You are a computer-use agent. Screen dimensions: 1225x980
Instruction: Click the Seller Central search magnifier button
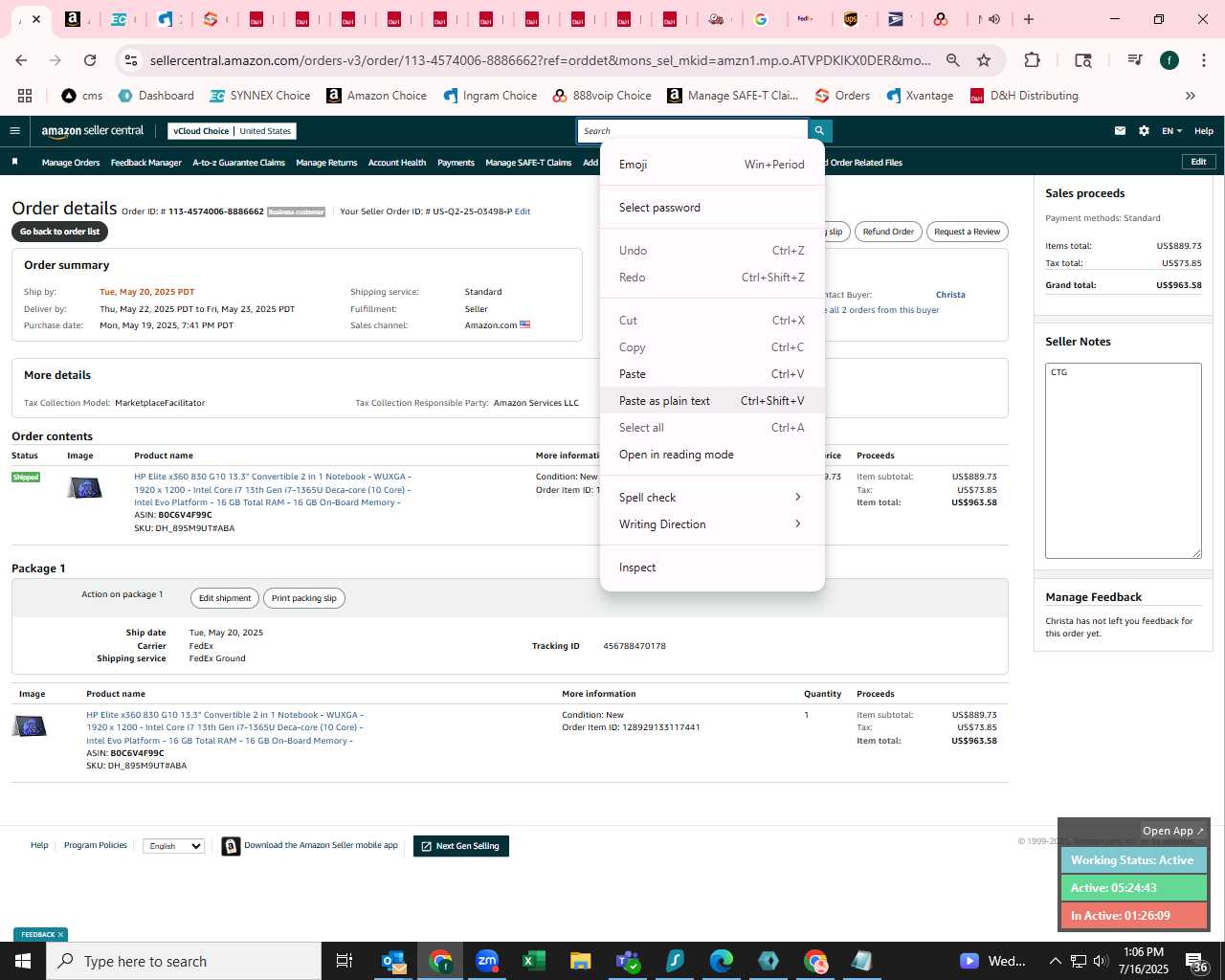tap(819, 131)
